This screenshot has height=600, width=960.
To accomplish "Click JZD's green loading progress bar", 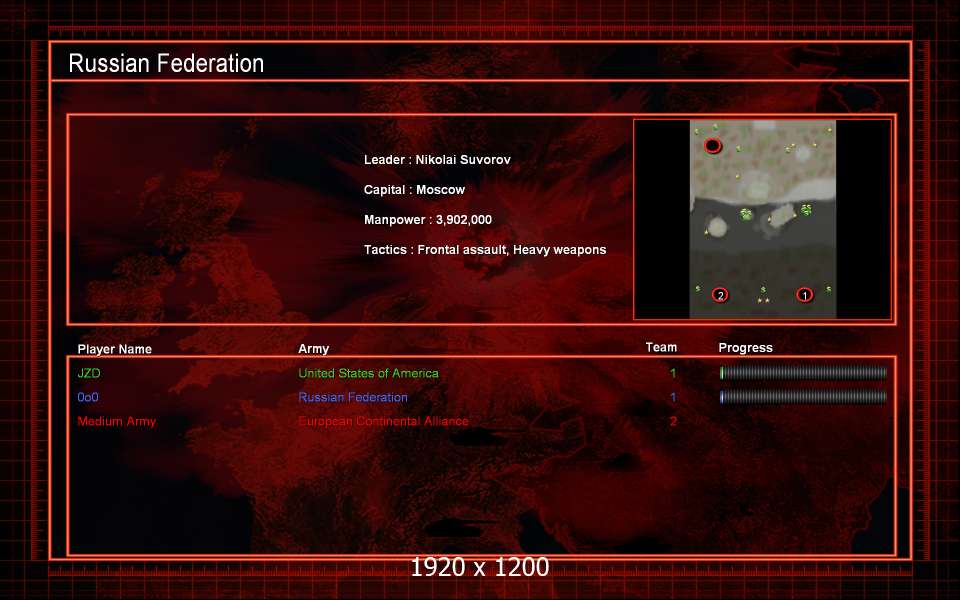I will (x=803, y=373).
